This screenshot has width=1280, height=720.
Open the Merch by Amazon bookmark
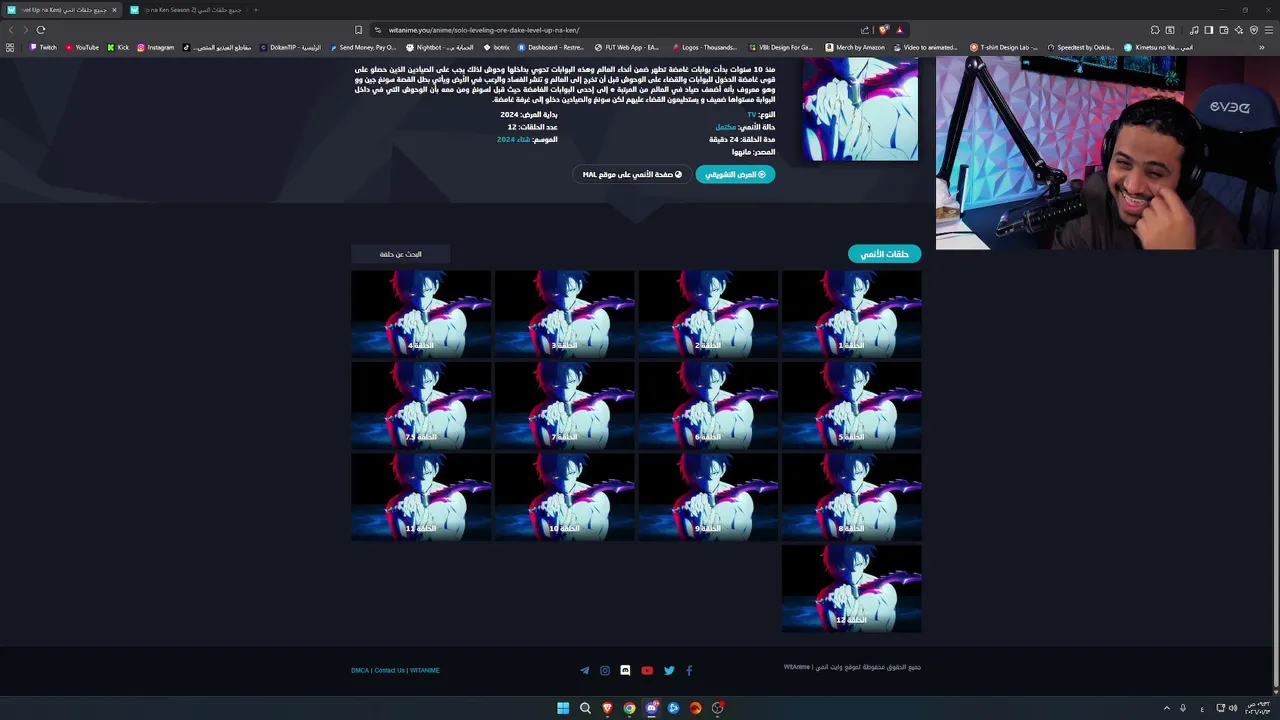click(855, 47)
